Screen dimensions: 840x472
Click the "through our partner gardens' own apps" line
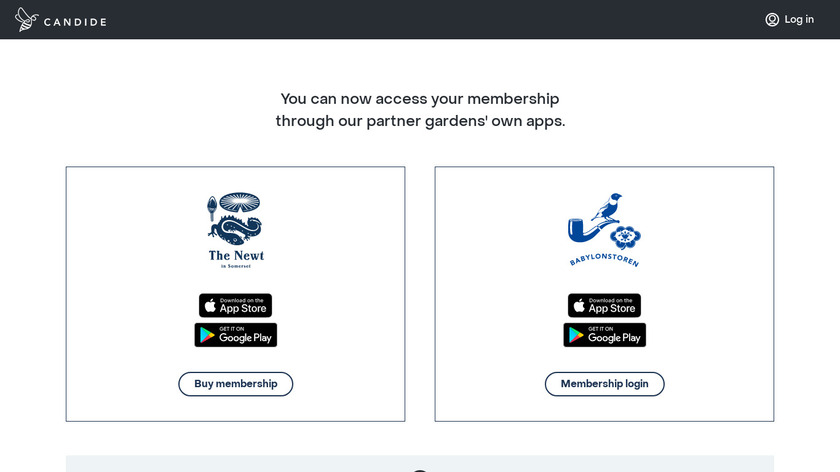tap(420, 121)
